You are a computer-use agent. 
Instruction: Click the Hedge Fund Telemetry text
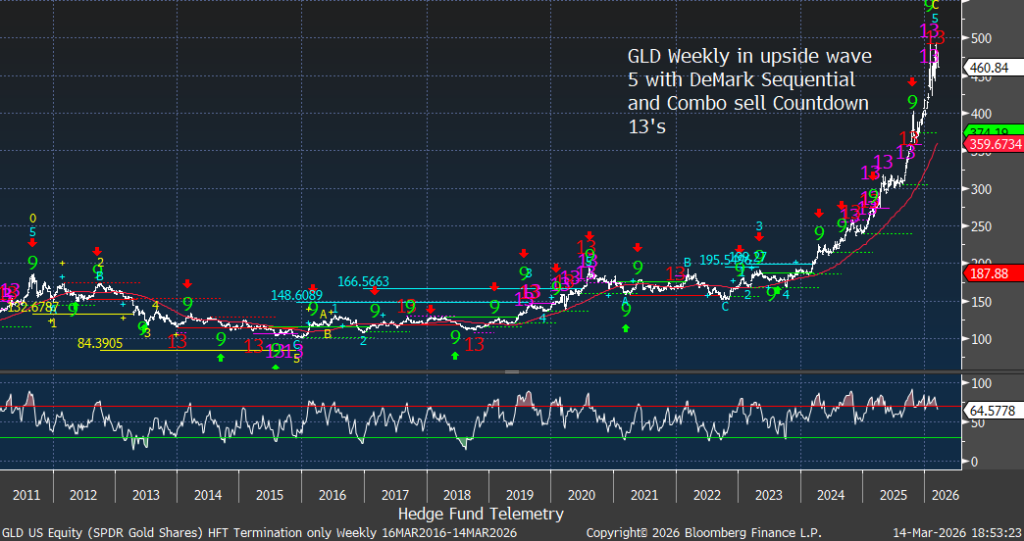tap(481, 514)
